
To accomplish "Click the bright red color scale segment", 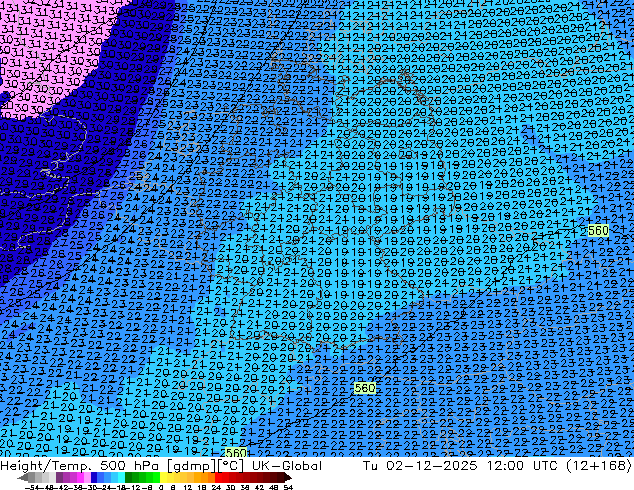I will point(218,477).
